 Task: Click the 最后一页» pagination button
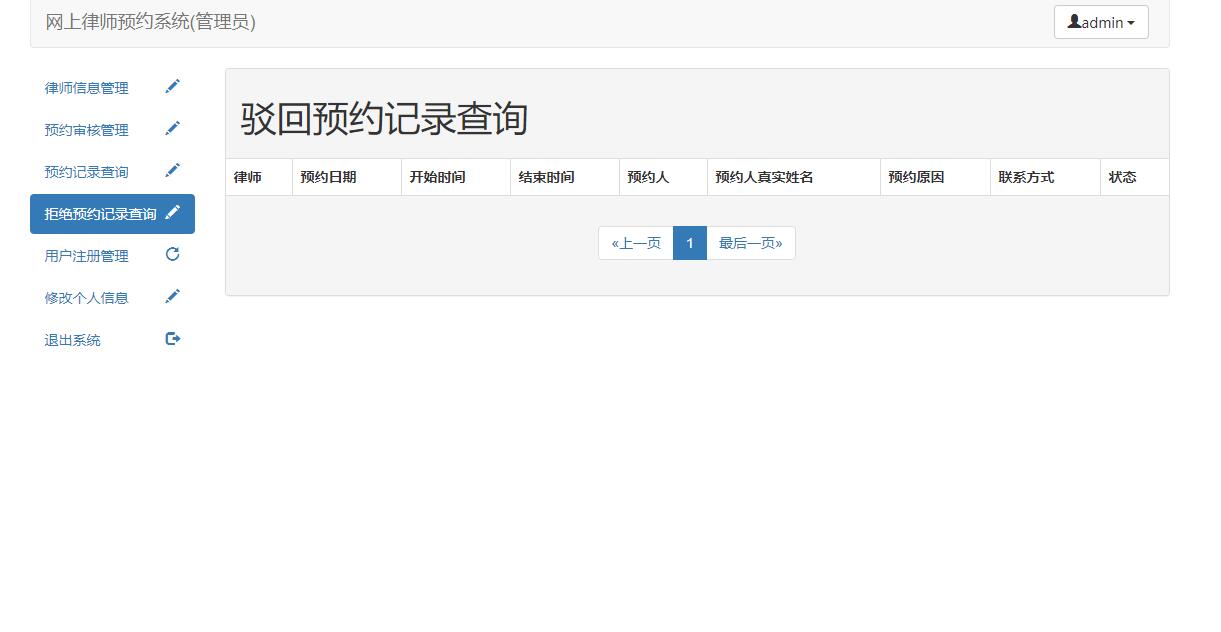(x=751, y=243)
